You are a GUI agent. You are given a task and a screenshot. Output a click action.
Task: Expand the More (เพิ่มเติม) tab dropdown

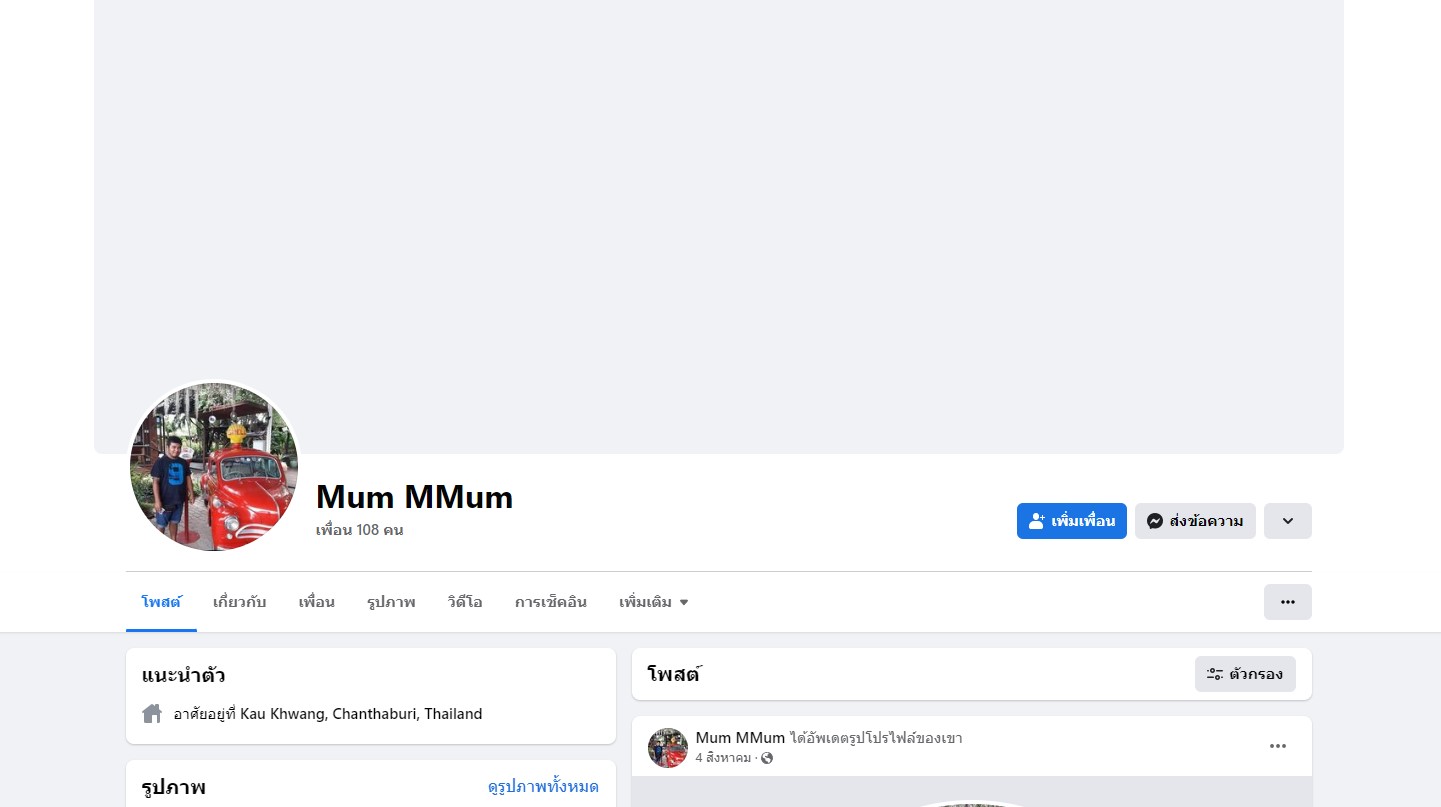click(653, 602)
